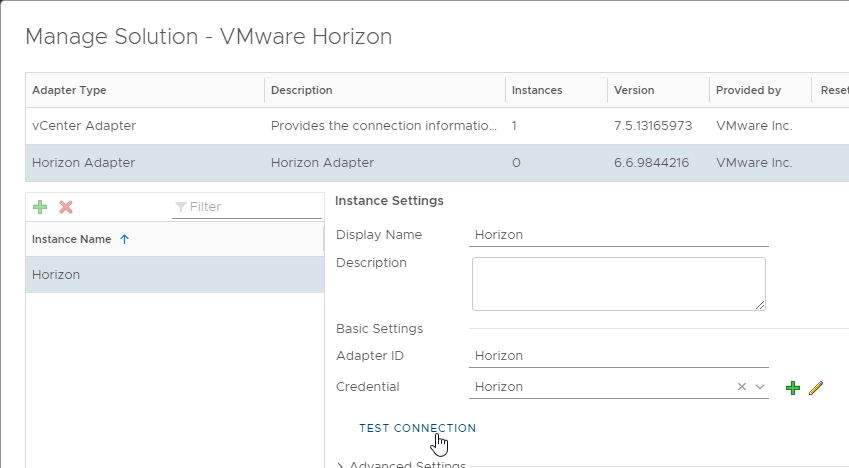Click the Adapter Type column header
Screen dimensions: 849x468
coord(145,90)
